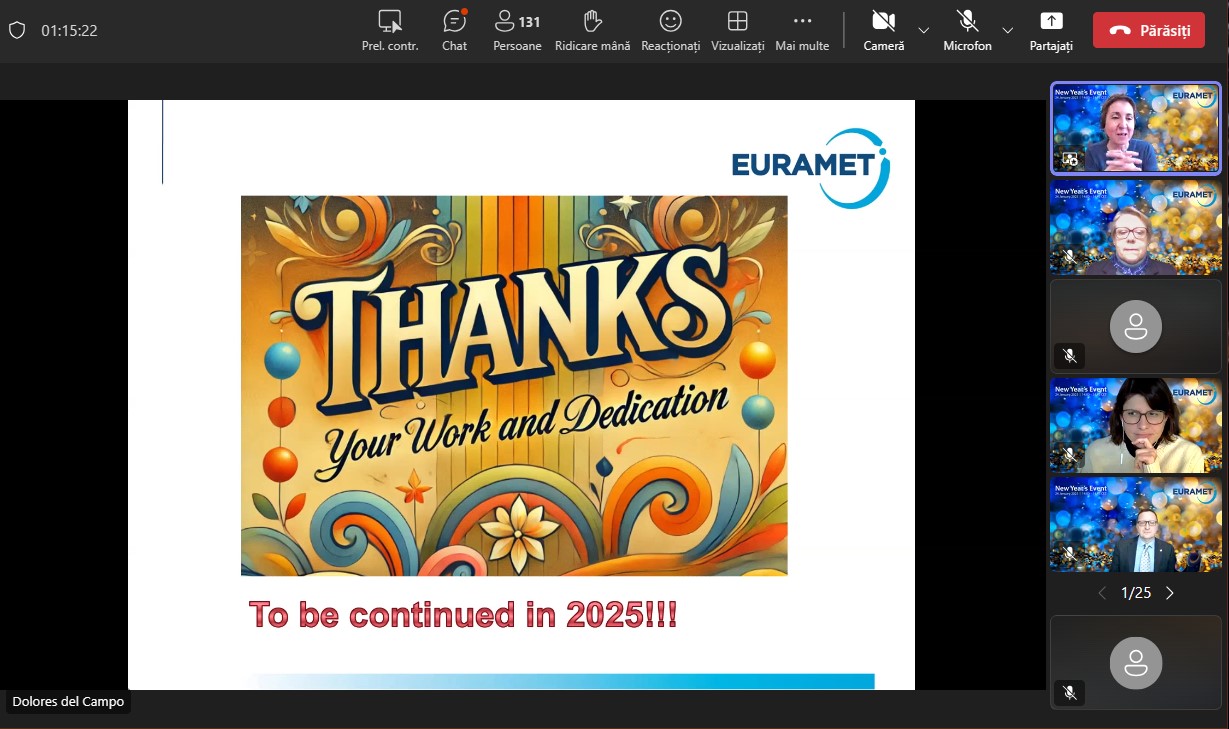Unmute the Microfon
Viewport: 1229px width, 729px height.
click(967, 30)
